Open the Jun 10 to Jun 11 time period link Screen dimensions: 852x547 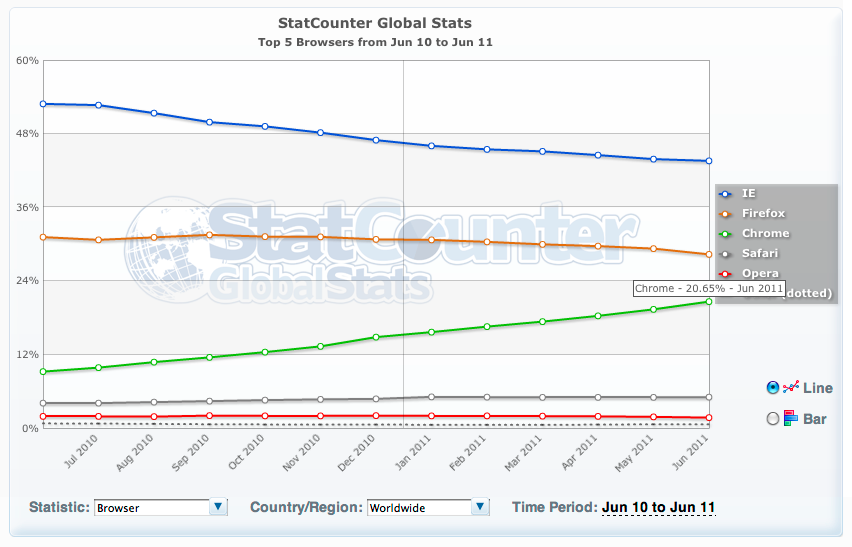658,508
